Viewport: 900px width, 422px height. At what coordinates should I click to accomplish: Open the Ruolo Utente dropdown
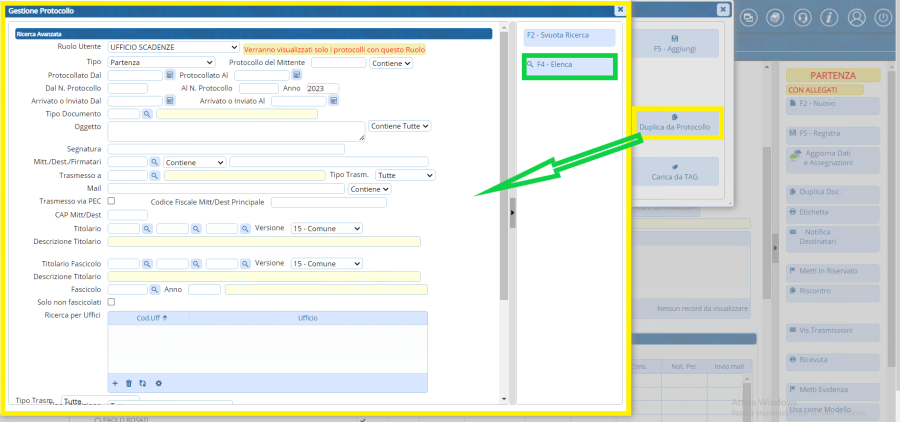[173, 48]
